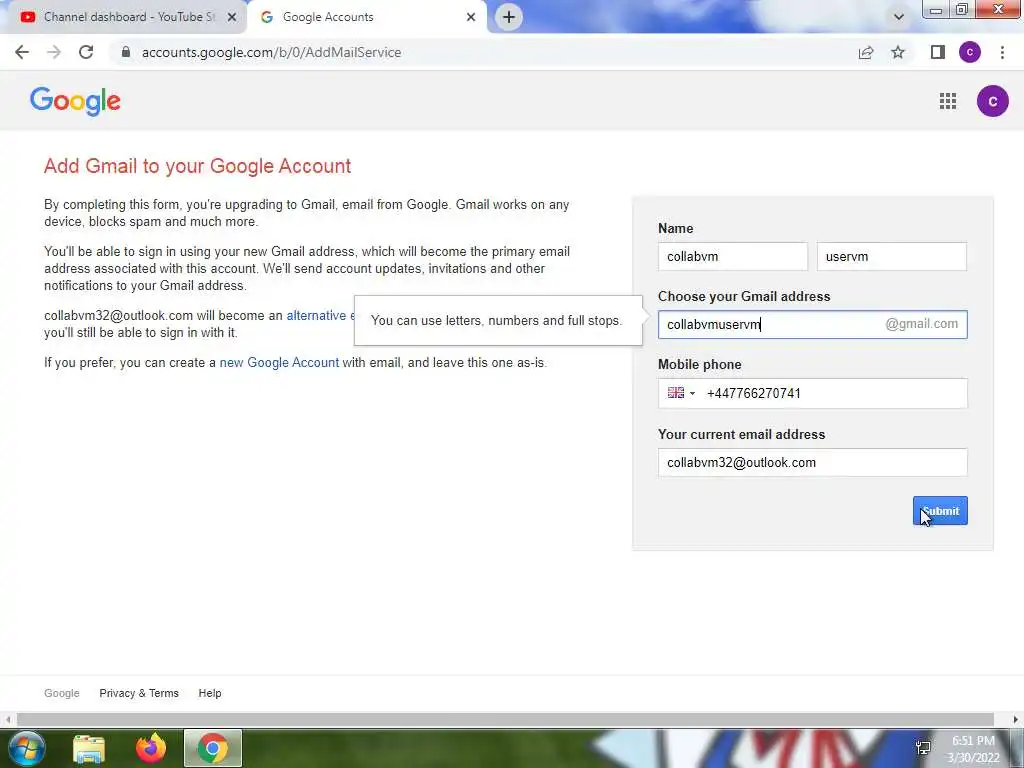Viewport: 1024px width, 768px height.
Task: Edit the first name field collabvm
Action: (733, 257)
